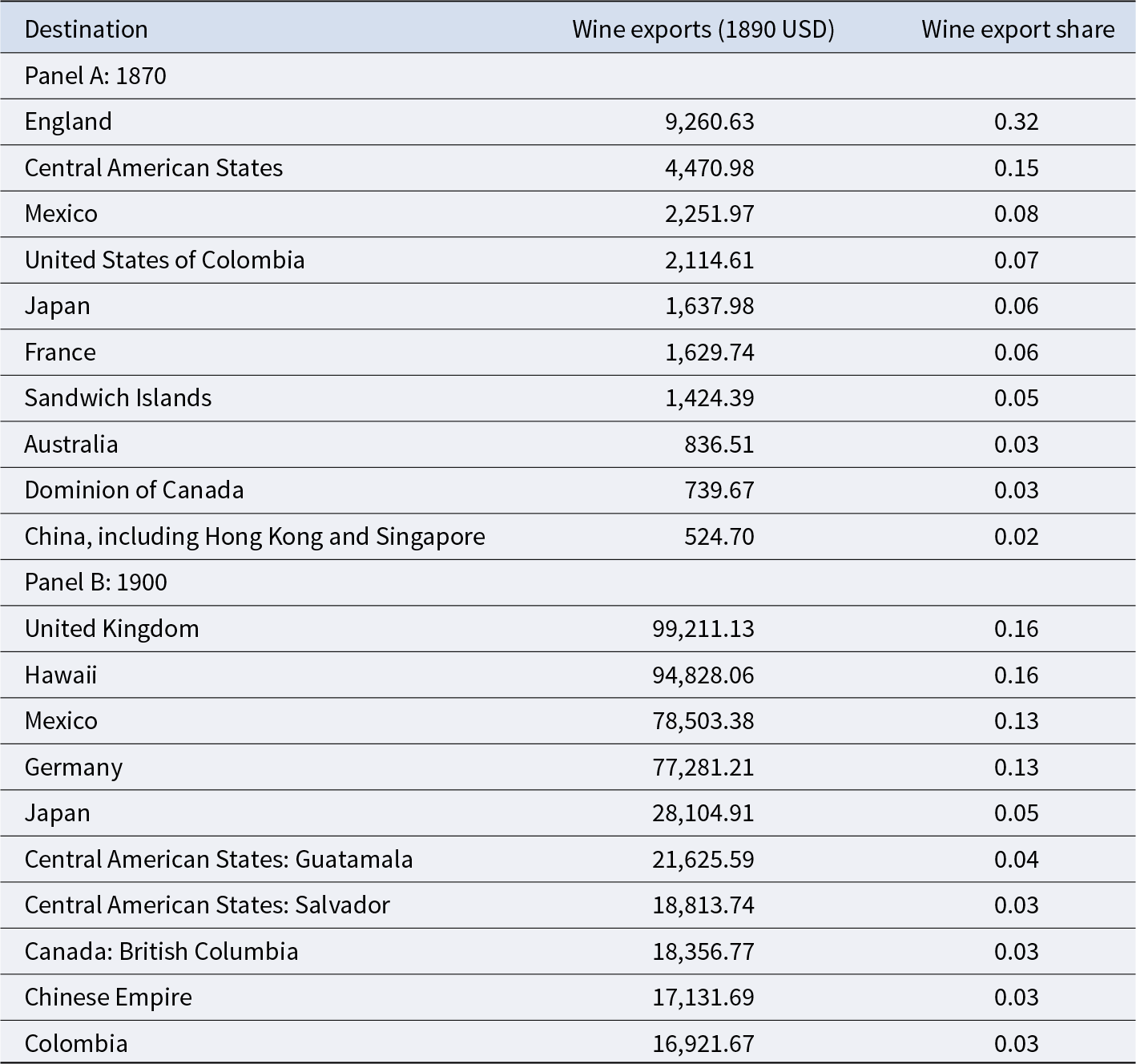Click the 0.02 export share cell
Screen dimensions: 1136x1064
point(1017,537)
